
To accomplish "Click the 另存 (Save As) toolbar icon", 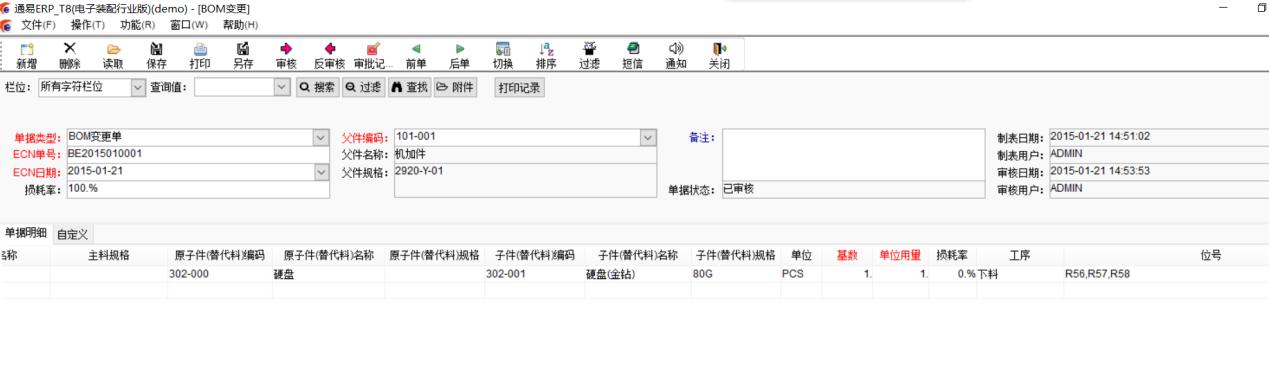I will coord(243,55).
